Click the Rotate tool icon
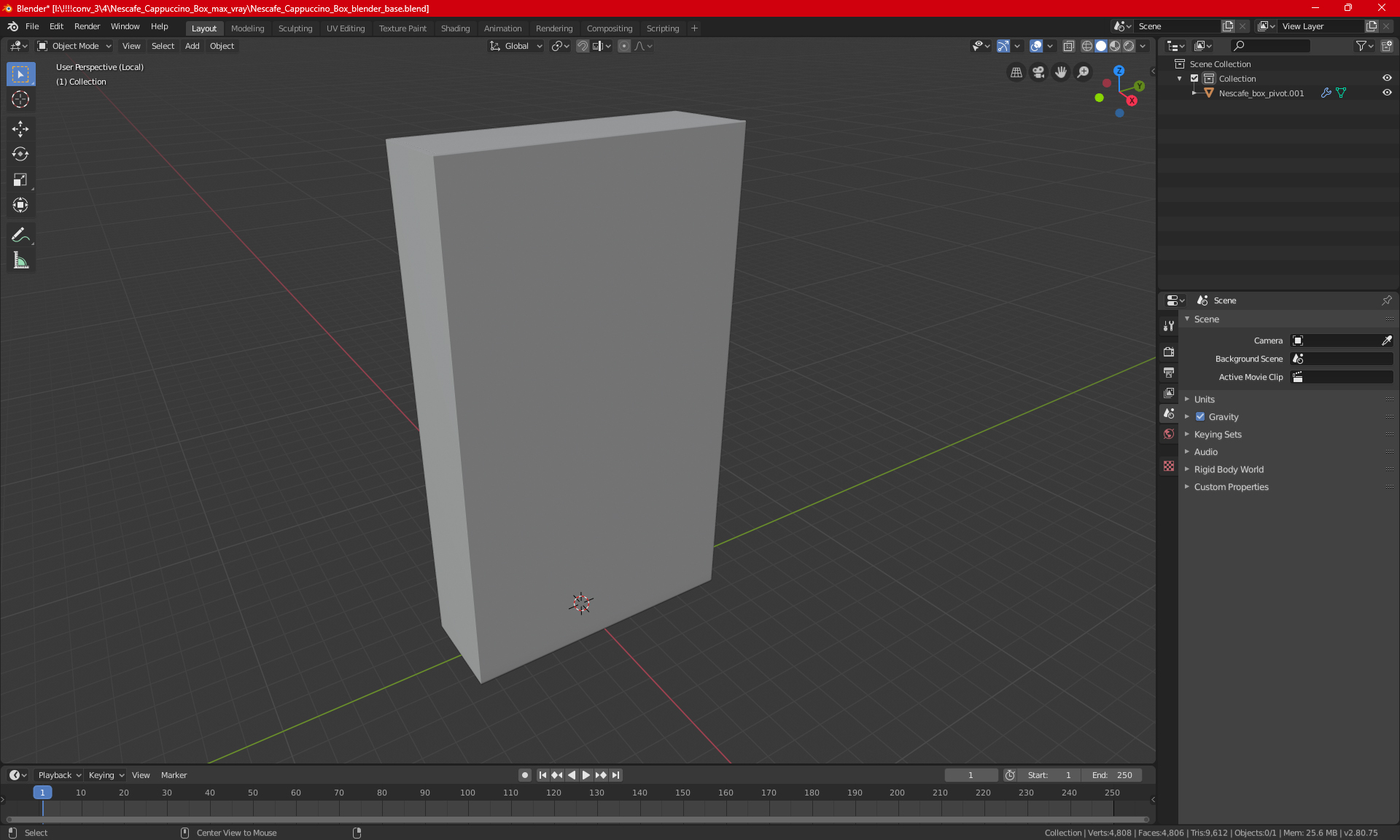The width and height of the screenshot is (1400, 840). [20, 153]
